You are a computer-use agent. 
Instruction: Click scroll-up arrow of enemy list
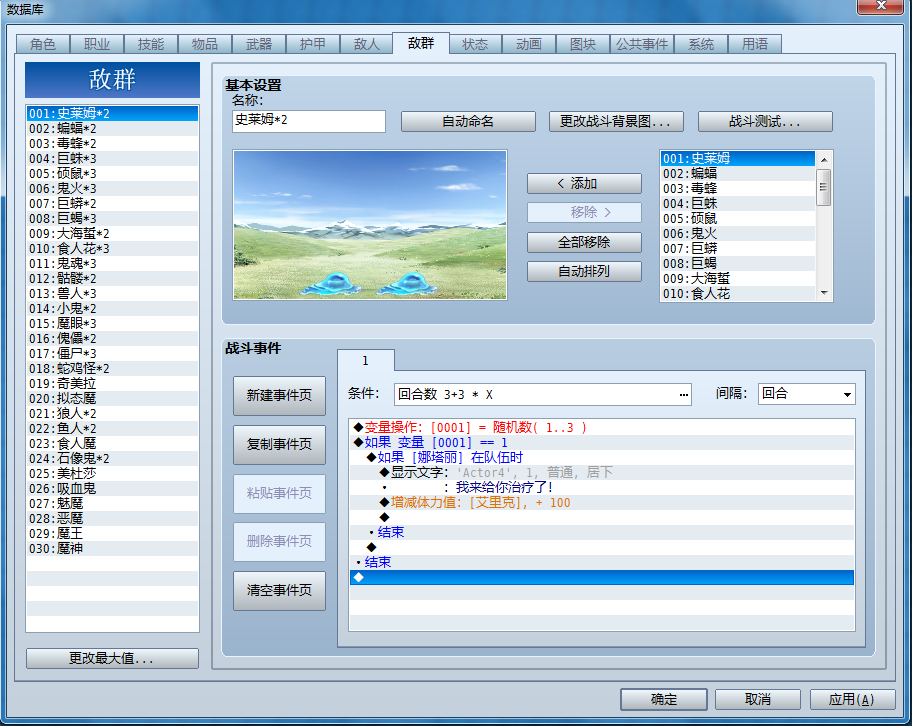(824, 159)
